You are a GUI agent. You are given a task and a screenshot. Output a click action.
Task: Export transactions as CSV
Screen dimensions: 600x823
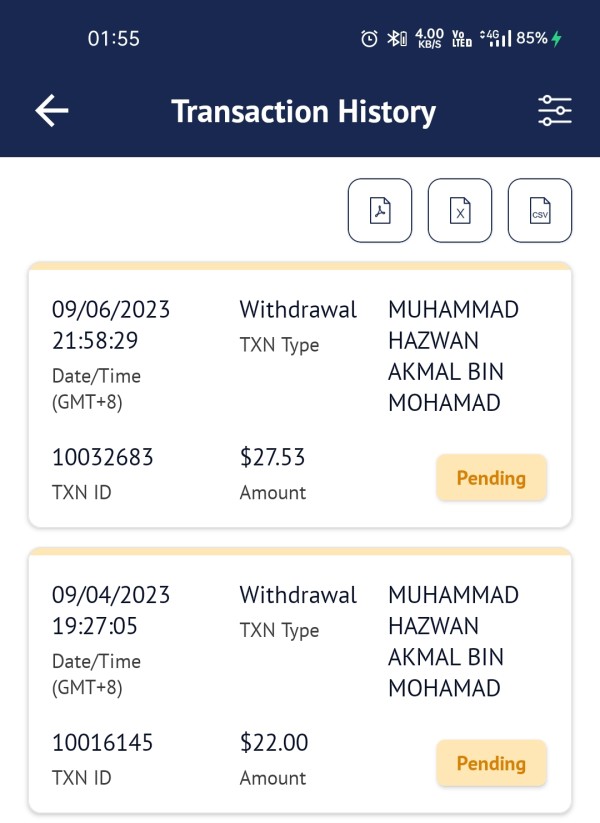click(540, 210)
